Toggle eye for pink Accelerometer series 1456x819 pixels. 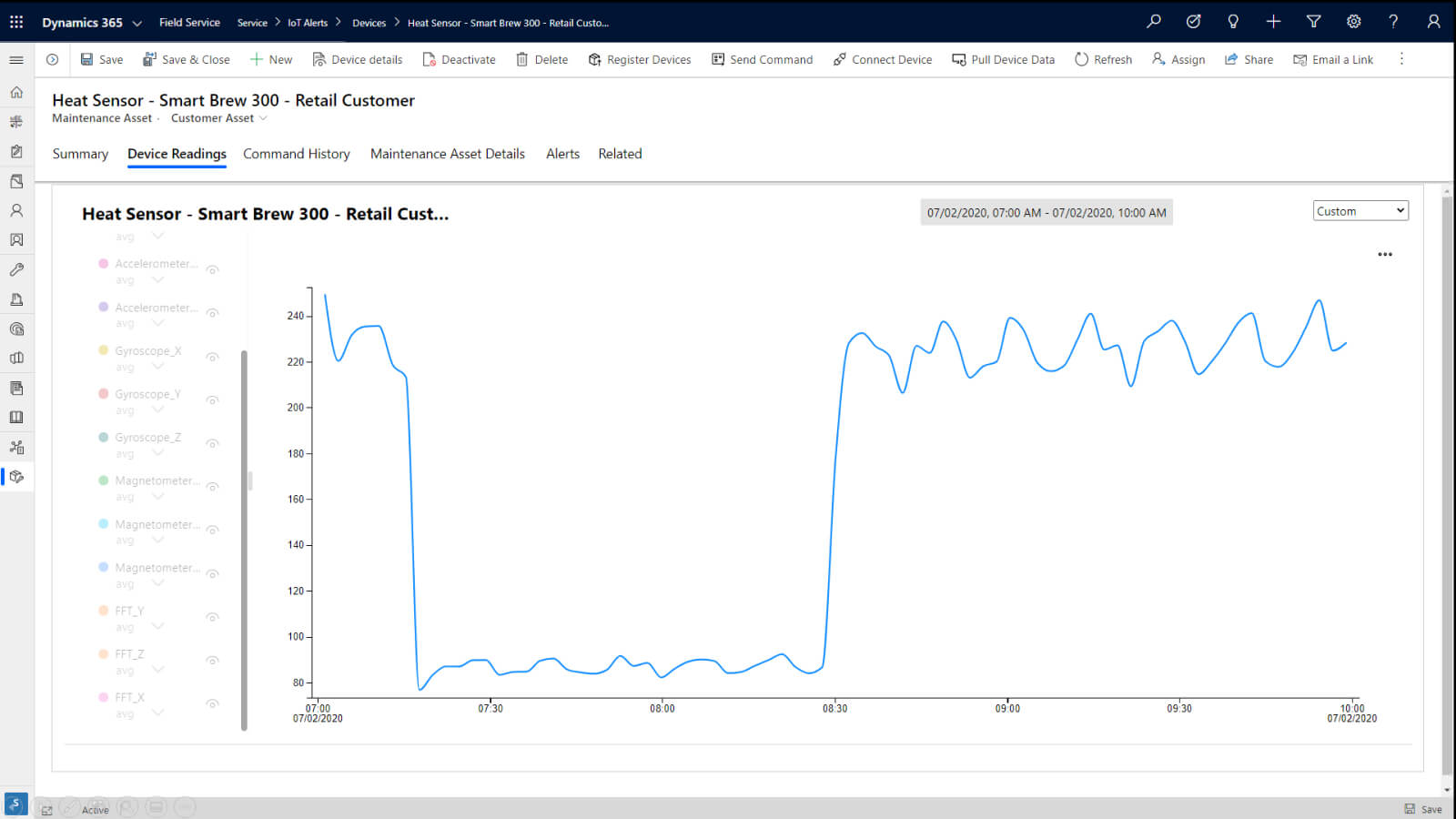(x=212, y=270)
